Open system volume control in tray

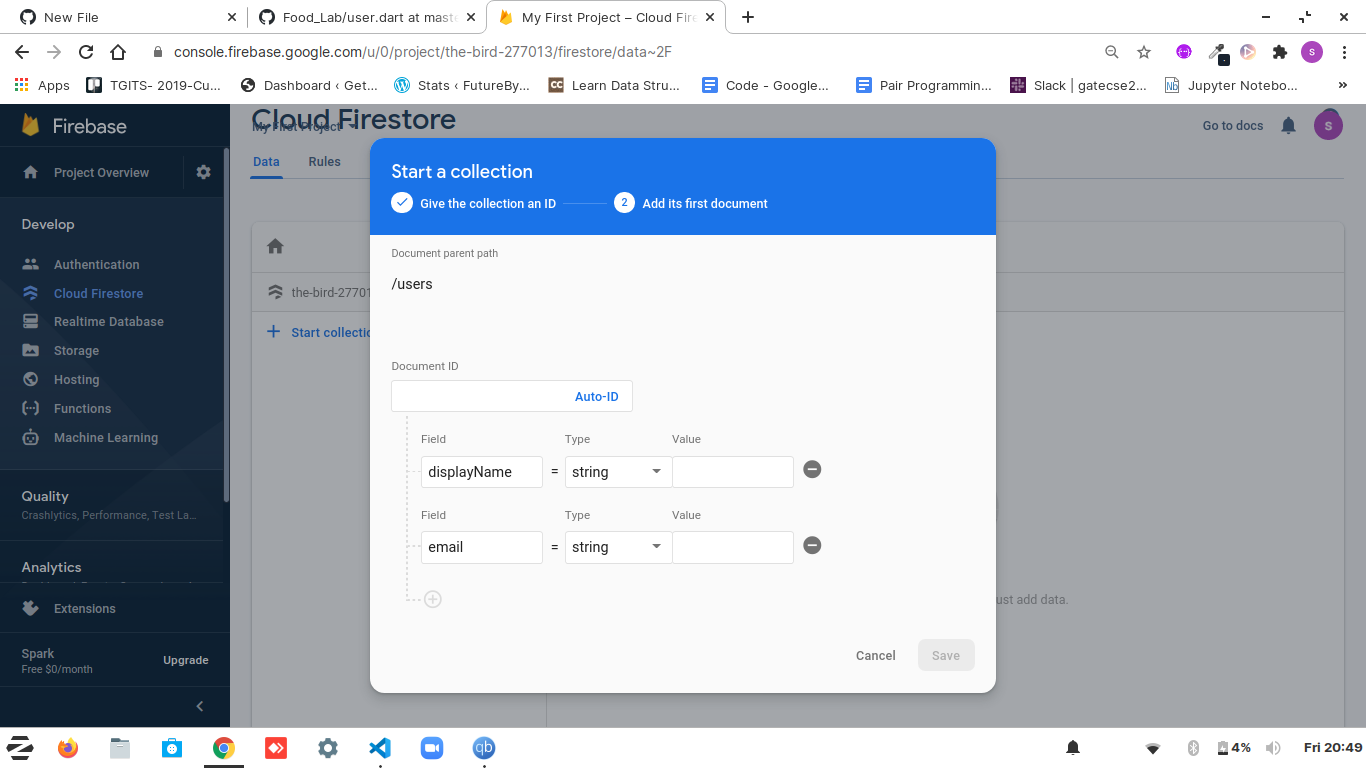[x=1273, y=748]
